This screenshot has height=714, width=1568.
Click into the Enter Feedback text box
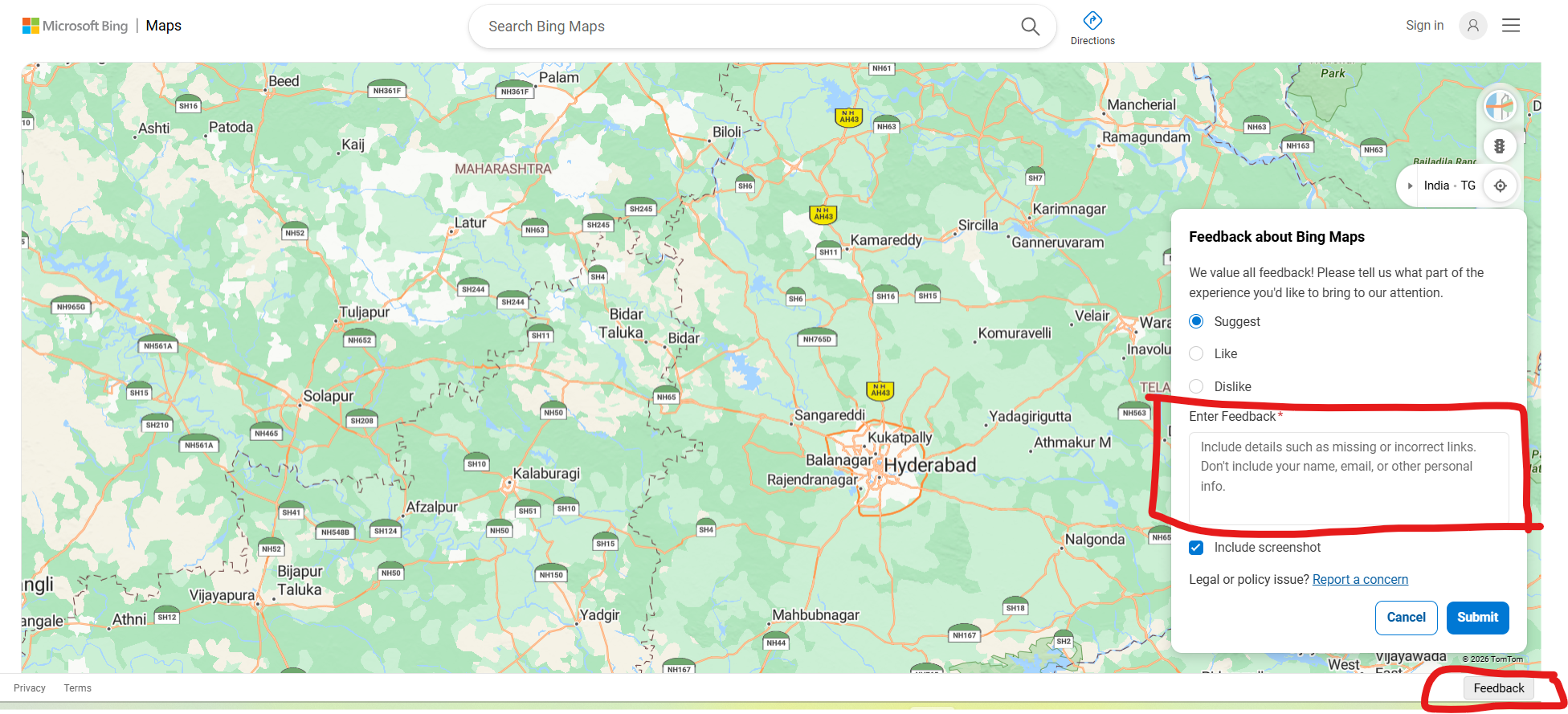coord(1349,479)
